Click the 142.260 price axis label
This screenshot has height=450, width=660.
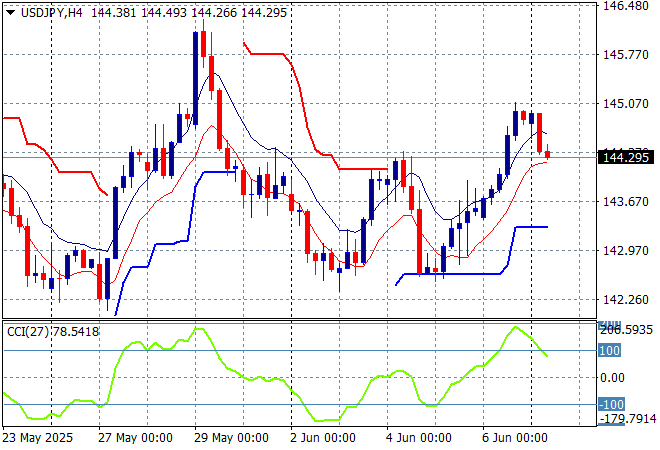624,300
